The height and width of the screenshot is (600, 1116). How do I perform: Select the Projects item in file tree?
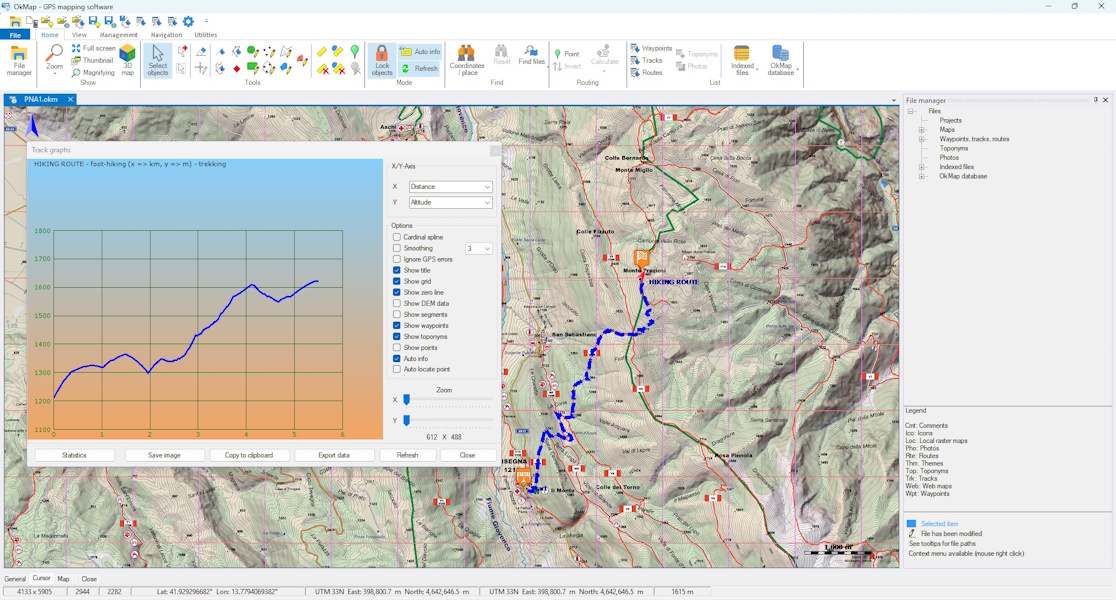coord(950,120)
